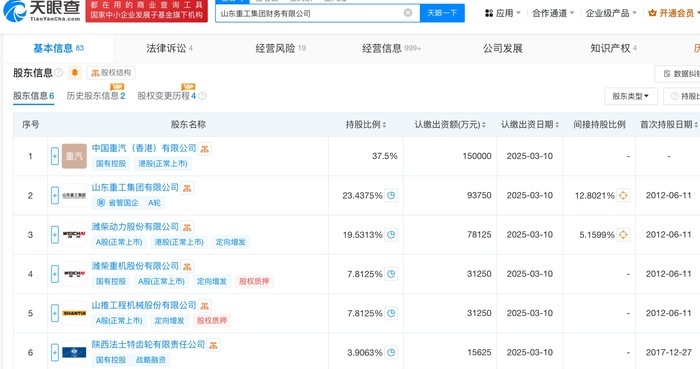This screenshot has width=700, height=369.
Task: Click the help icon next to 股东信息 heading
Action: [x=58, y=72]
